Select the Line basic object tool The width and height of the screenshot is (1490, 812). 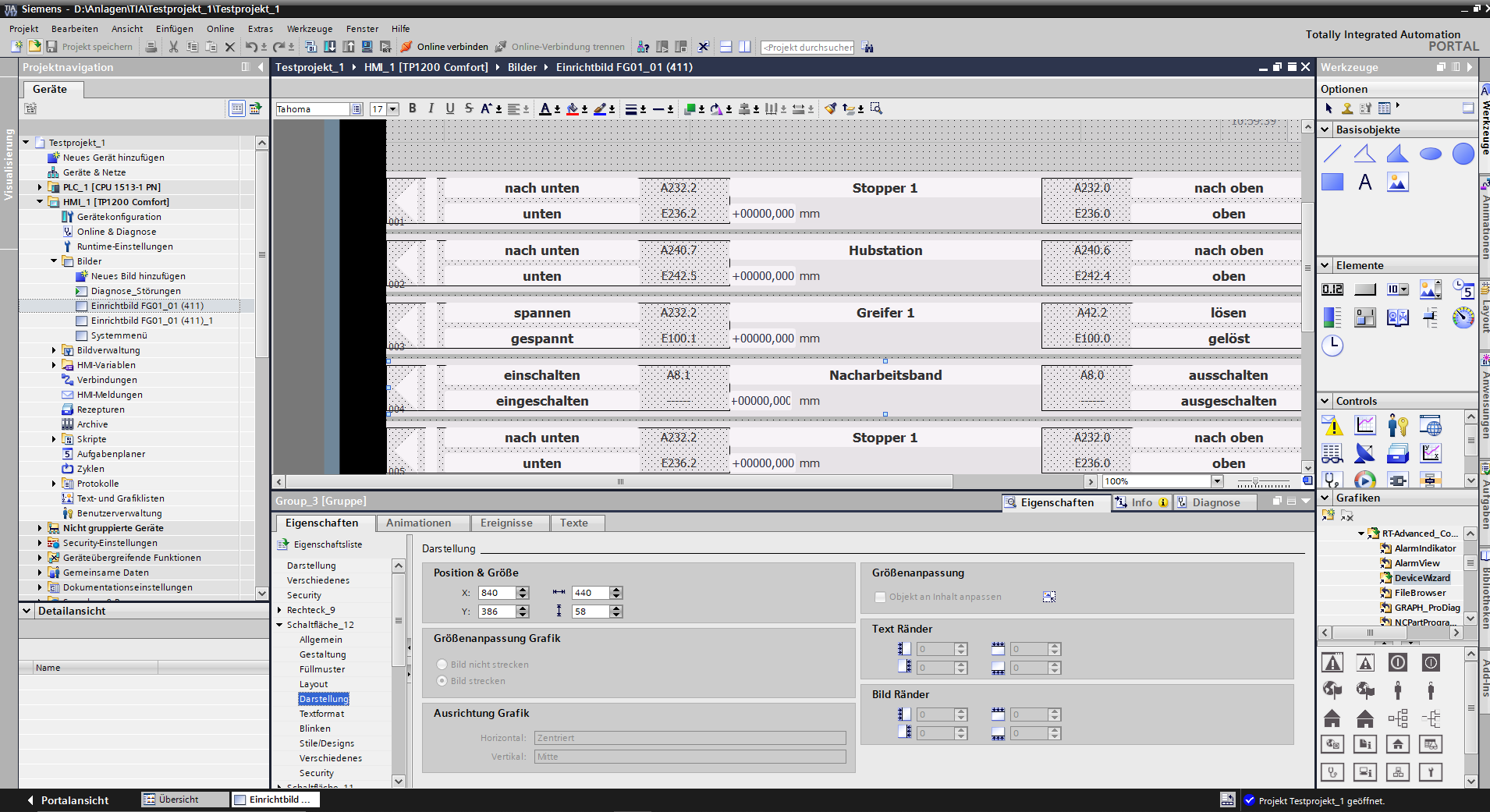[1332, 154]
